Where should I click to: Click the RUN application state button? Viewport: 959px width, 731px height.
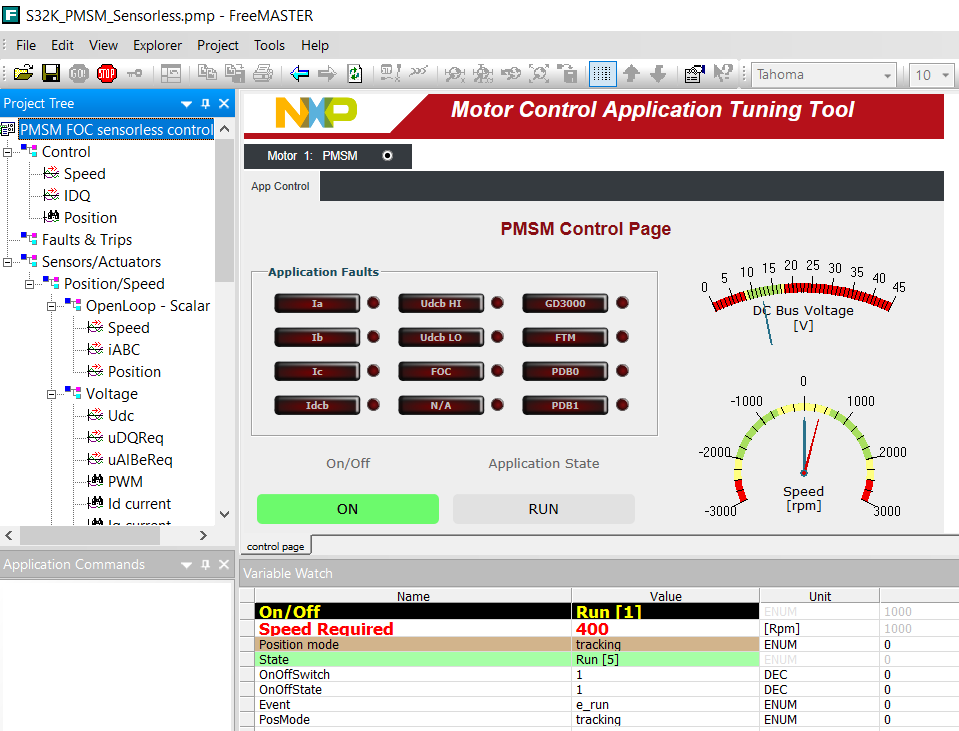[543, 509]
